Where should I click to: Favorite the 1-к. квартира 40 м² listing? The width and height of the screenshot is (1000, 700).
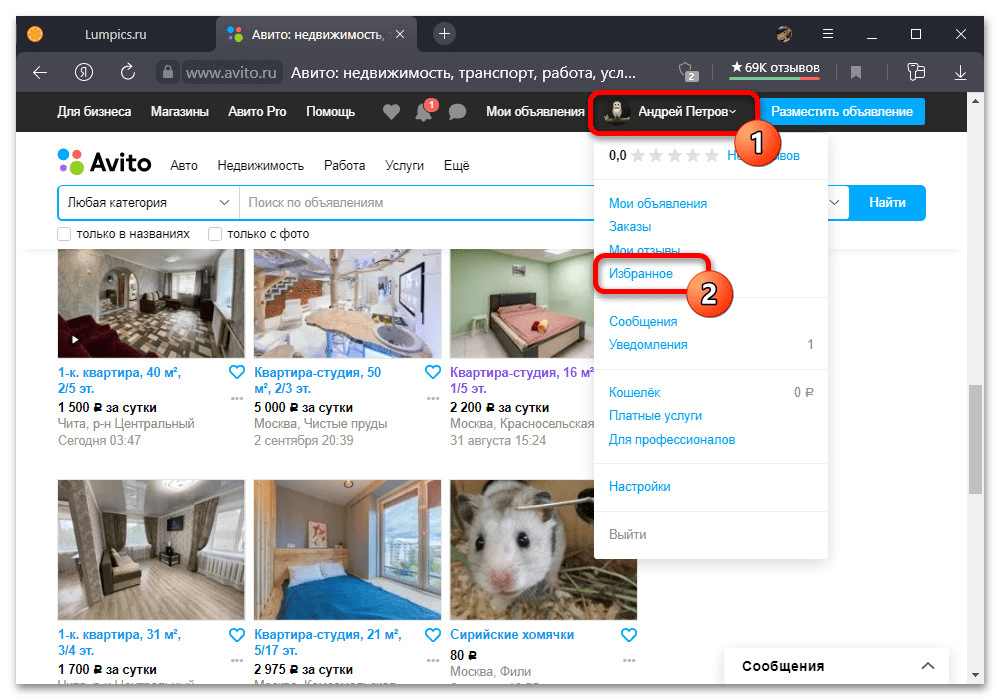click(236, 372)
